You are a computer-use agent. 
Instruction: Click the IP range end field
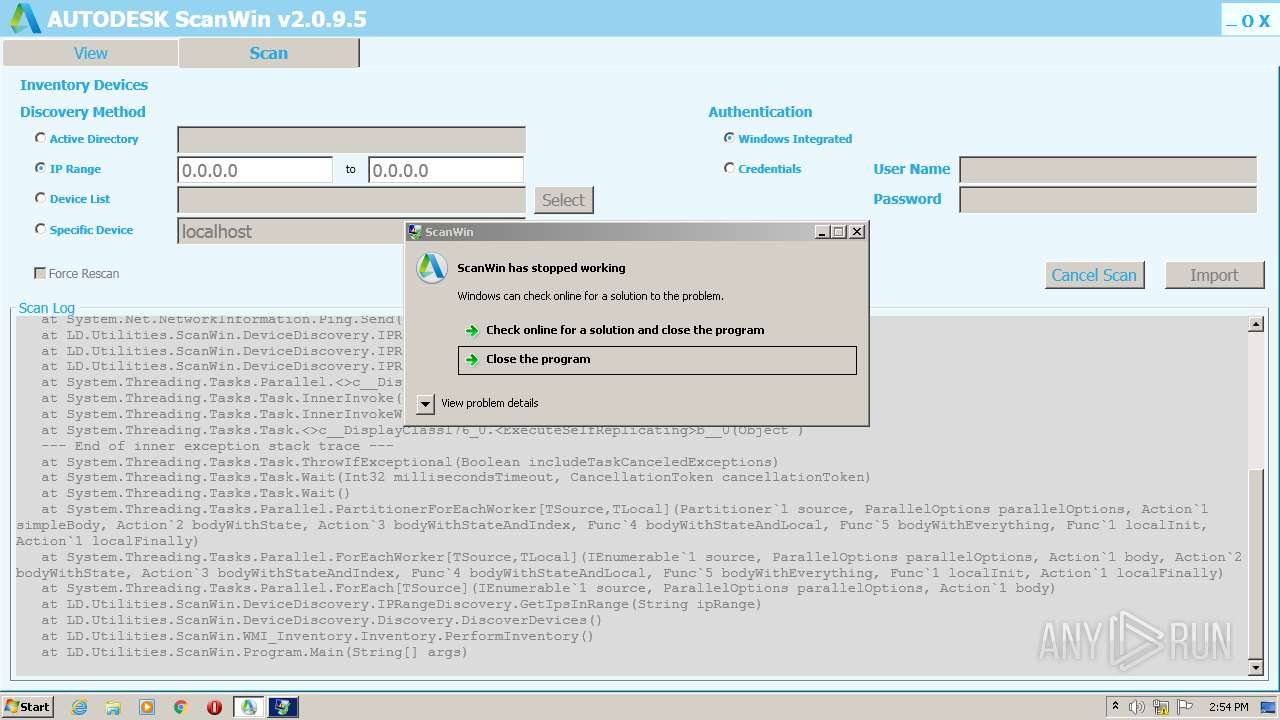pos(446,170)
